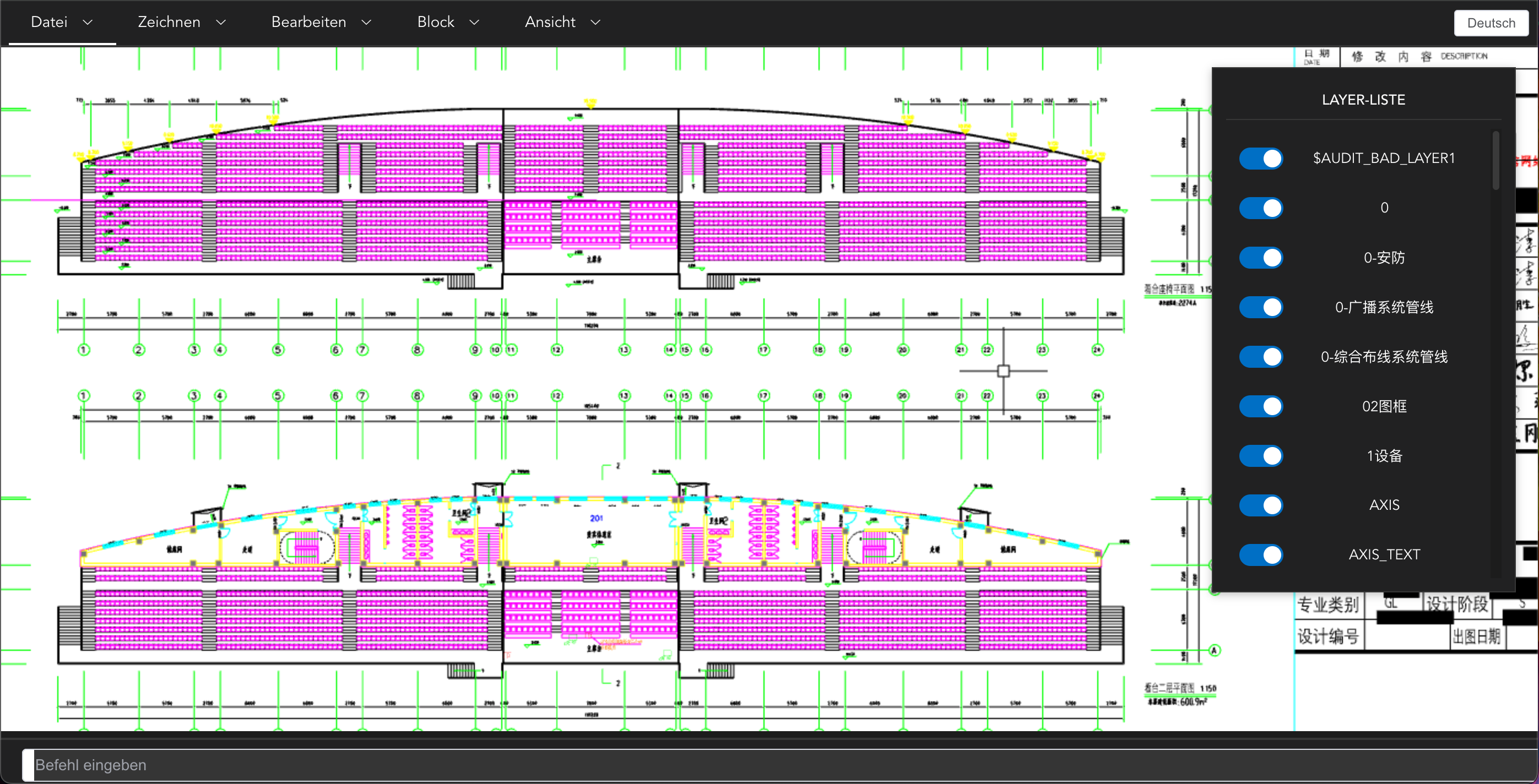Viewport: 1539px width, 784px height.
Task: Click room label 201 in lower floor plan
Action: [596, 518]
